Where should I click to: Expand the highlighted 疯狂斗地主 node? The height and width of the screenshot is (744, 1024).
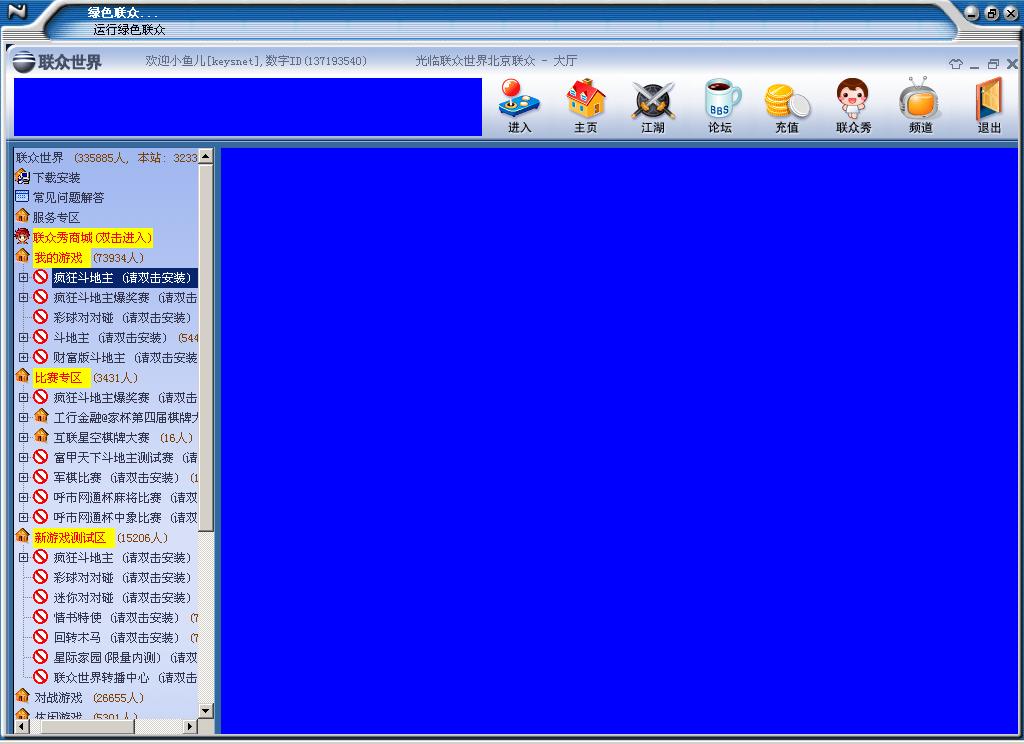coord(24,277)
